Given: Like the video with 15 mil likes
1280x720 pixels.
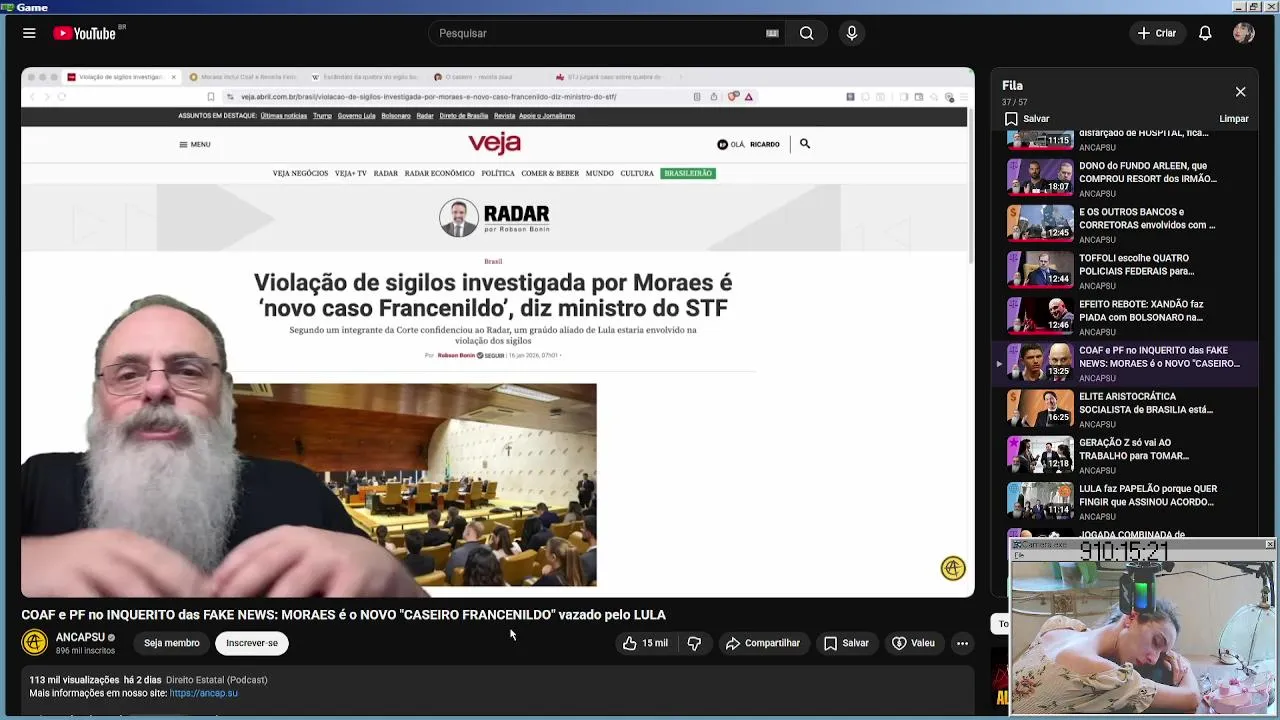Looking at the screenshot, I should coord(645,643).
